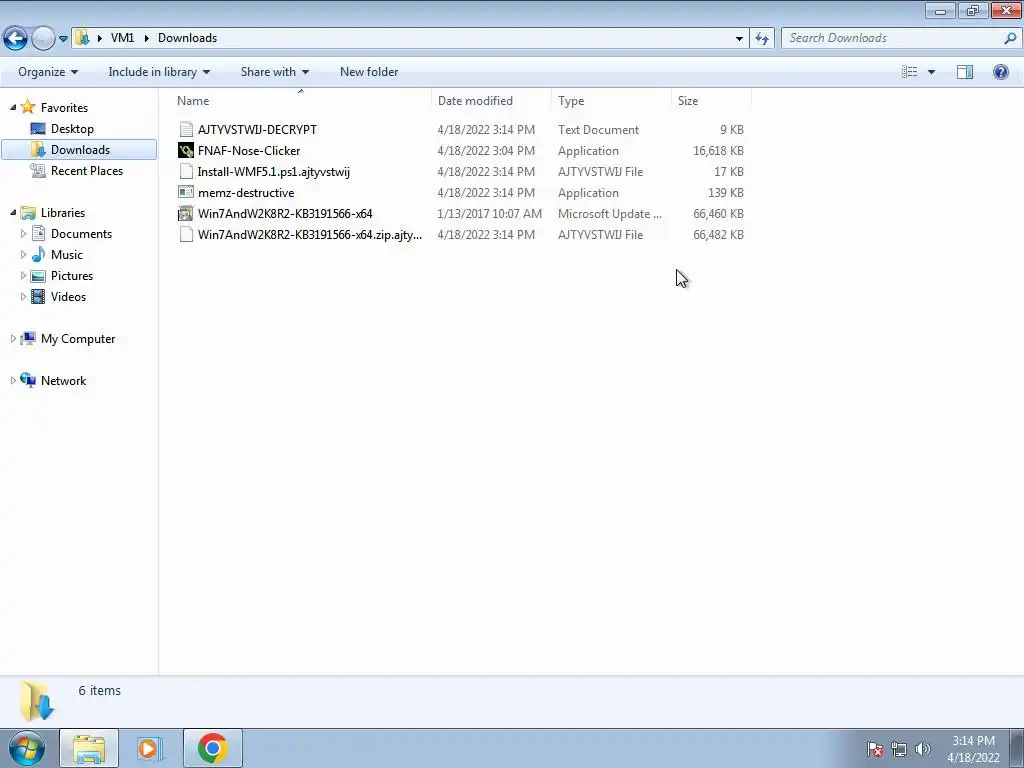Click the Win7AndW2K8R2-KB3191566-x64 update icon
The image size is (1024, 768).
[x=186, y=214]
